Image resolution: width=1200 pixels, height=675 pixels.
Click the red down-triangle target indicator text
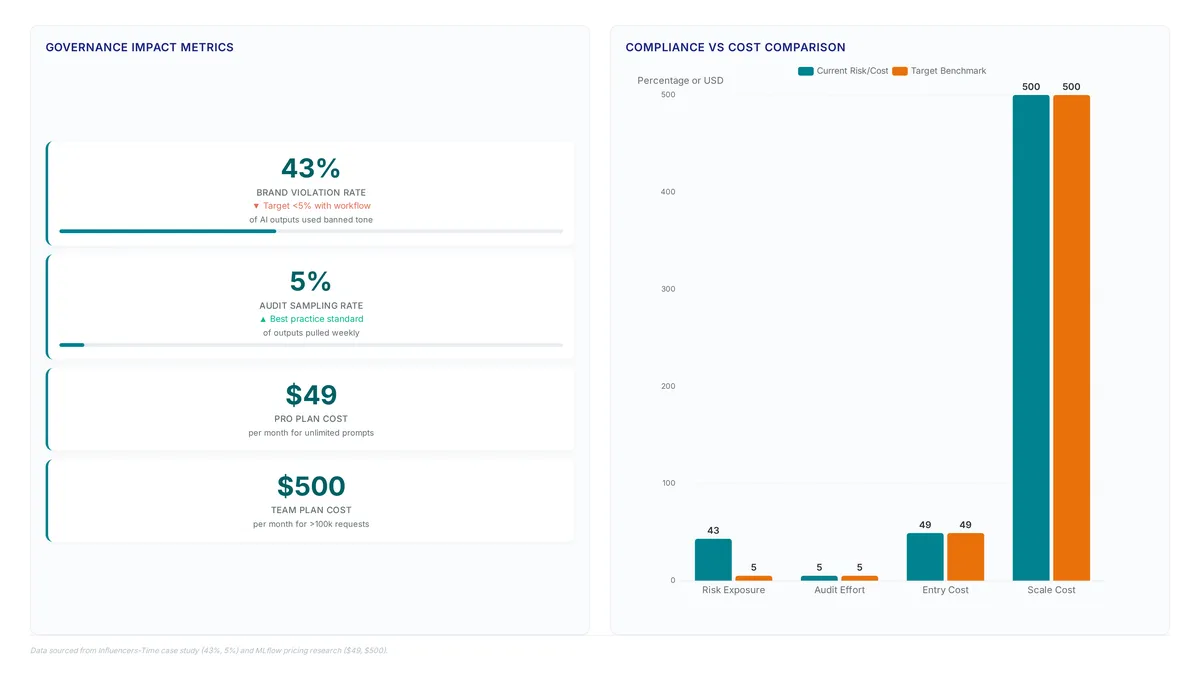point(311,206)
